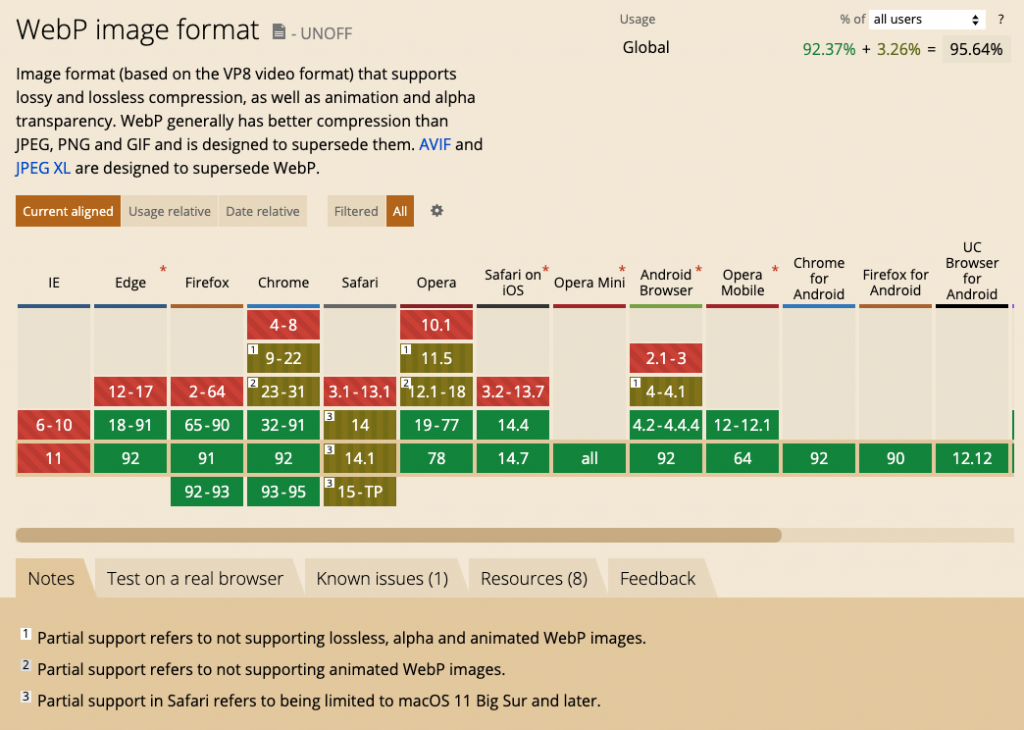Open the Notes tab
This screenshot has width=1024, height=730.
(x=51, y=579)
